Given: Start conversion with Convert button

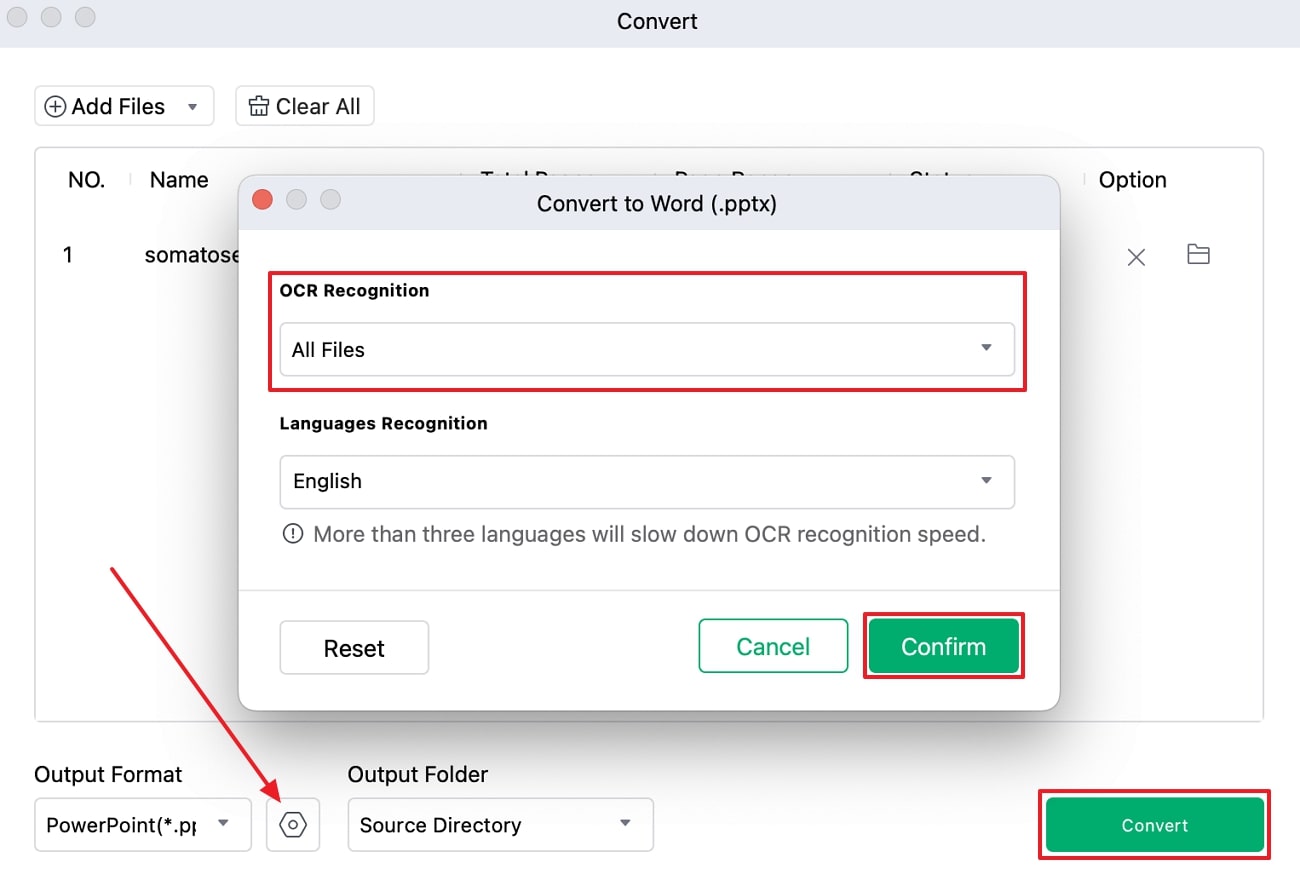Looking at the screenshot, I should 1155,825.
